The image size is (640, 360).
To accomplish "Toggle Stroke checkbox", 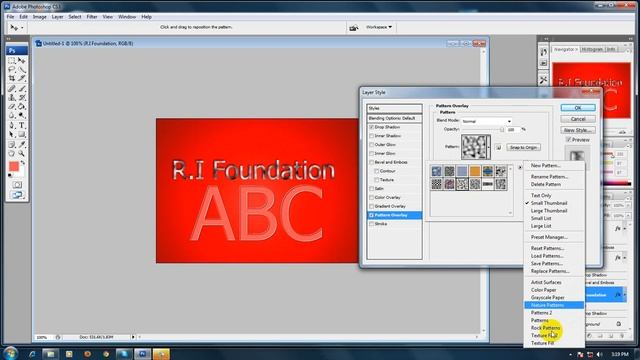I will tap(371, 224).
